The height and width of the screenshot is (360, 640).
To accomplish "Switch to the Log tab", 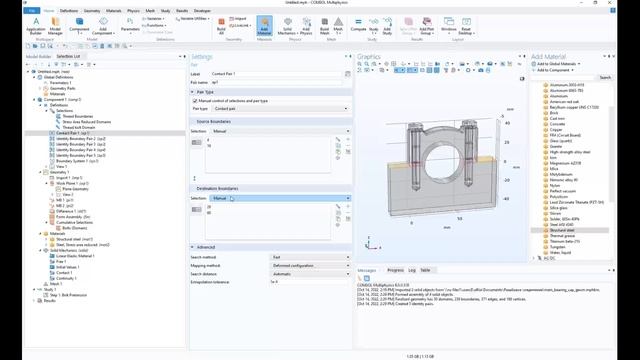I will tap(412, 270).
